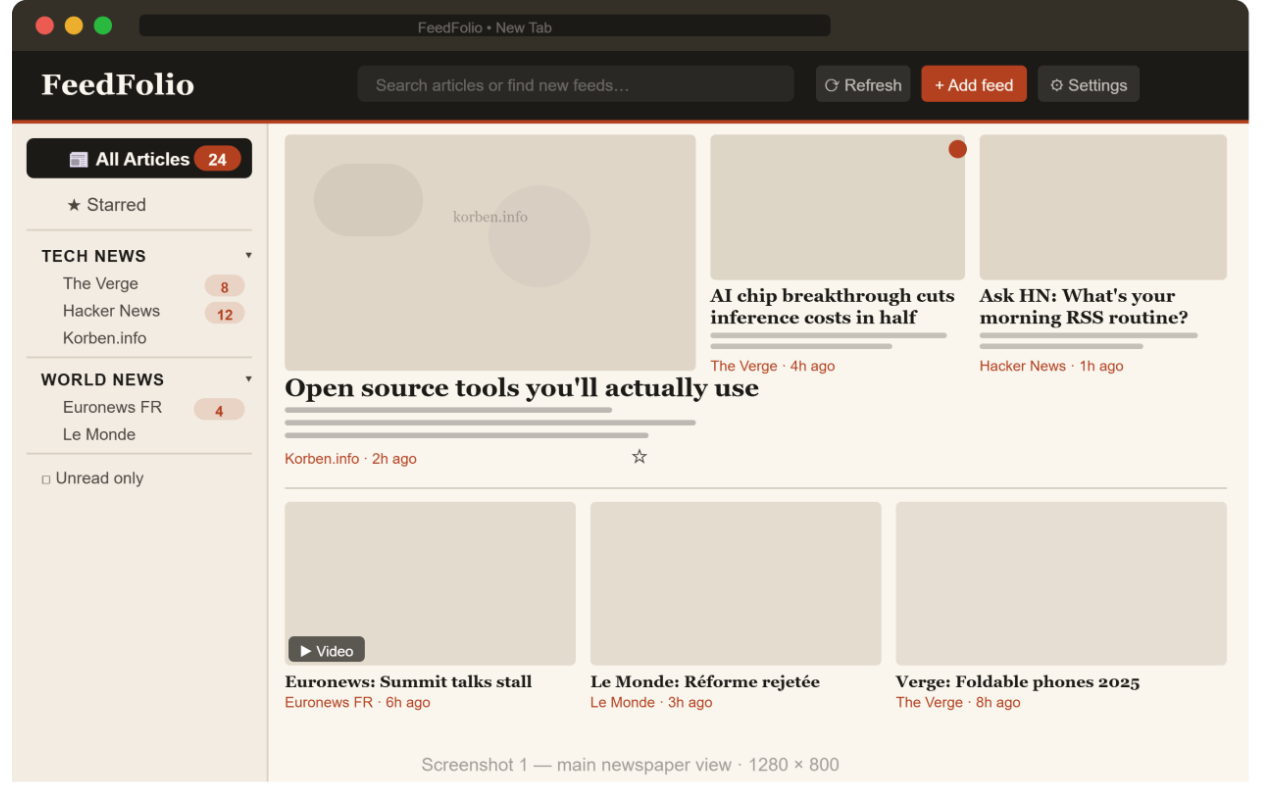Click the "The Verge · 4h ago" source line
Screen dimensions: 1280x800
(773, 366)
